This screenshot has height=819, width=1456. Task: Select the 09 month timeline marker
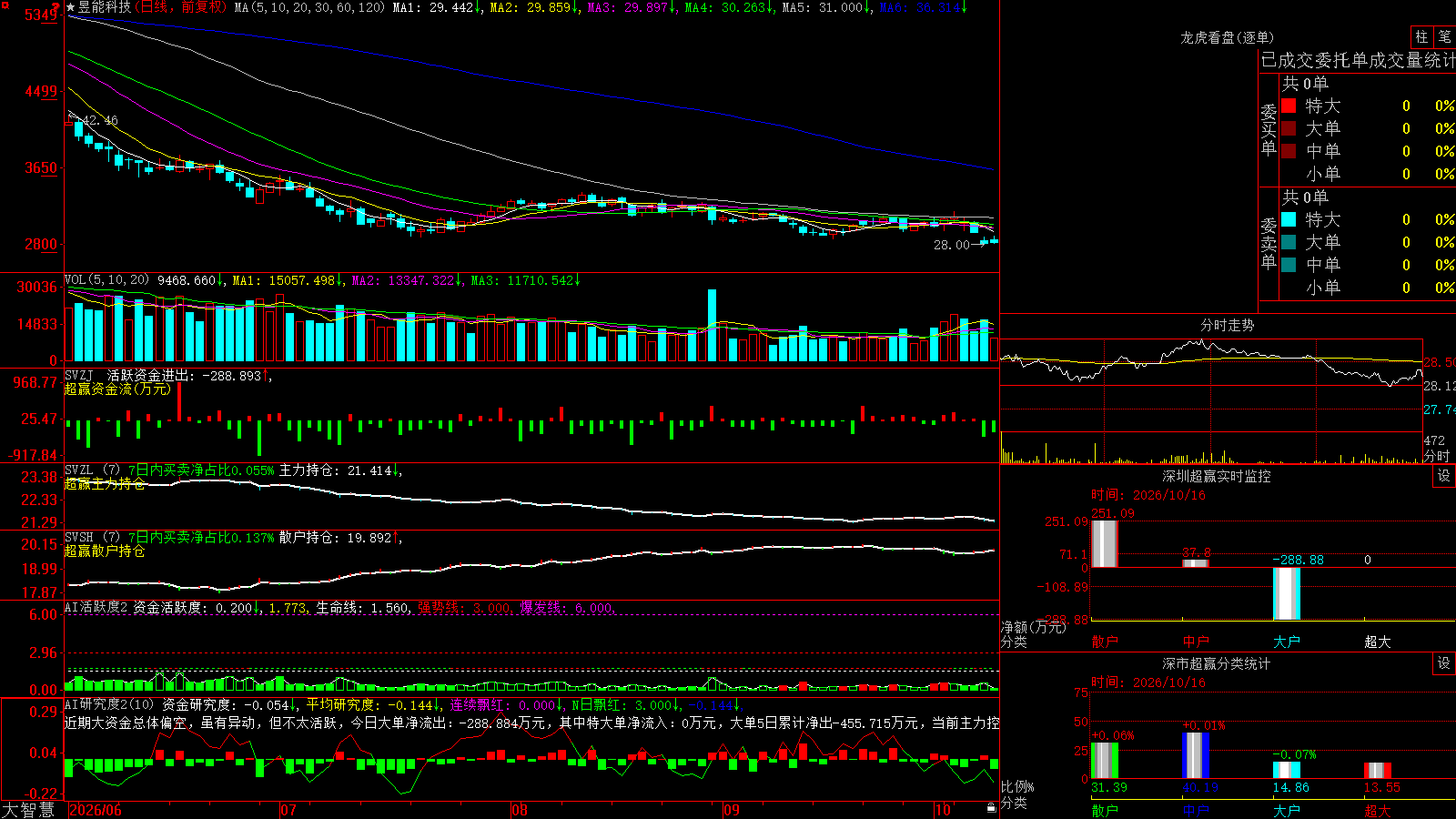point(732,810)
